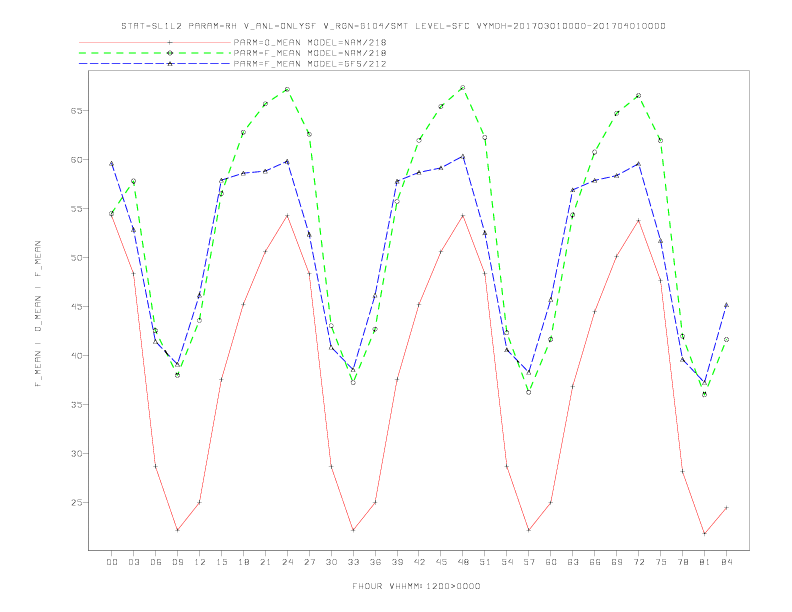Screen dimensions: 792x612
Task: Click y-axis tick label 35
Action: coord(77,404)
